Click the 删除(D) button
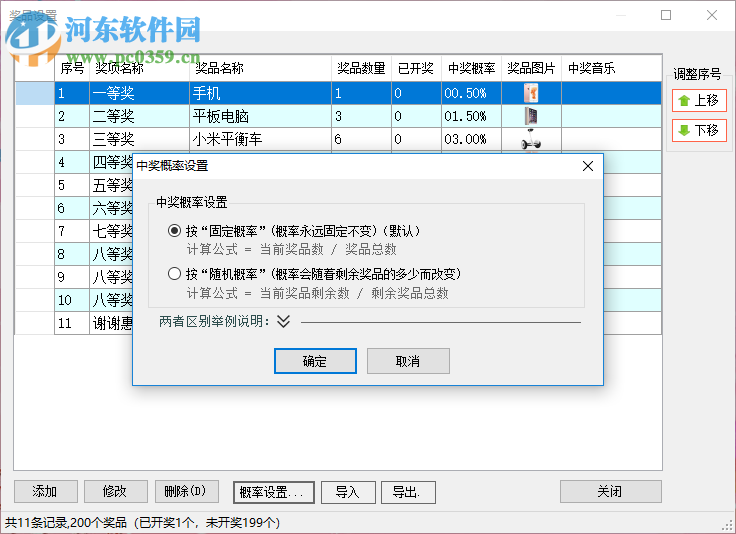 click(186, 491)
